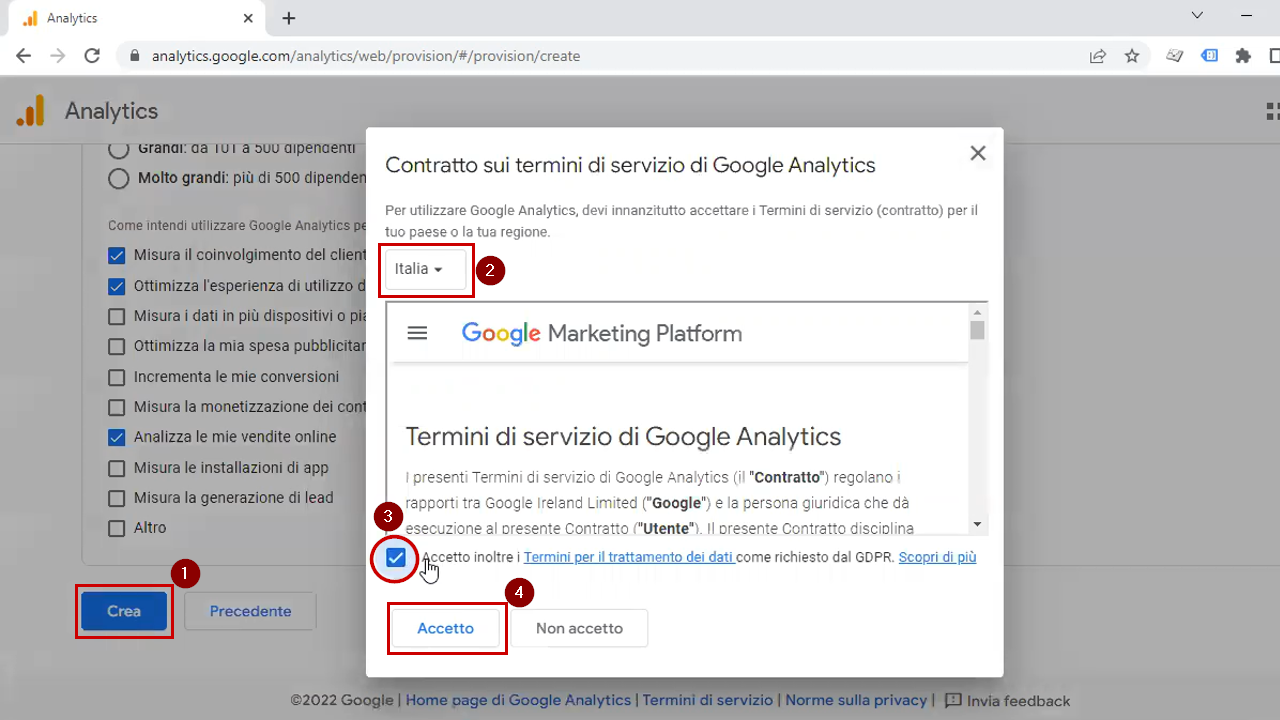Click the terms frame vertical scrollbar

(x=977, y=330)
